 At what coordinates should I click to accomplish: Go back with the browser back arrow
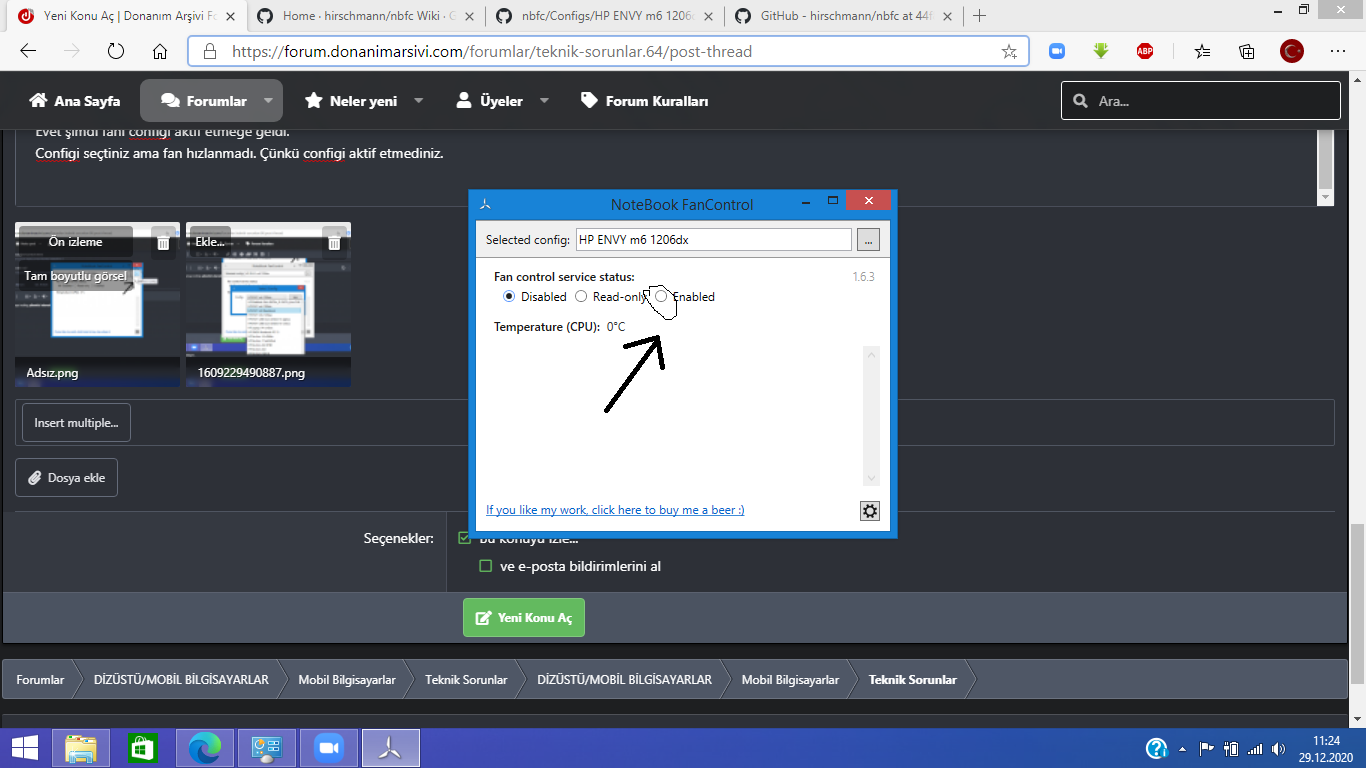tap(28, 52)
